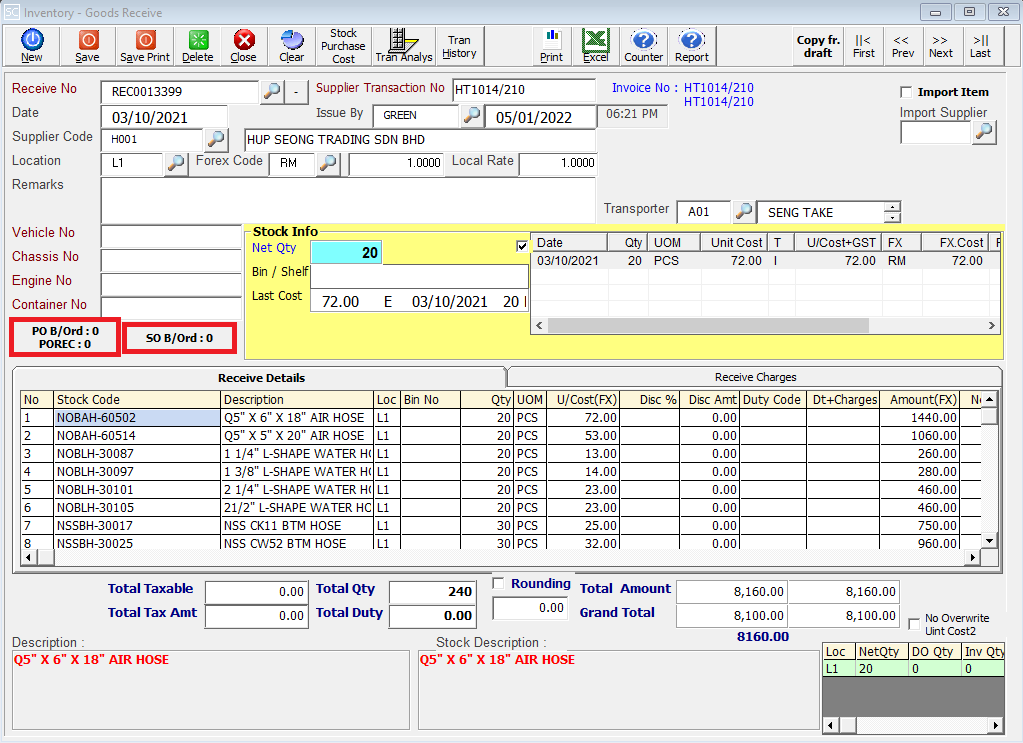Untick the Stock Info history checkbox

tap(522, 246)
